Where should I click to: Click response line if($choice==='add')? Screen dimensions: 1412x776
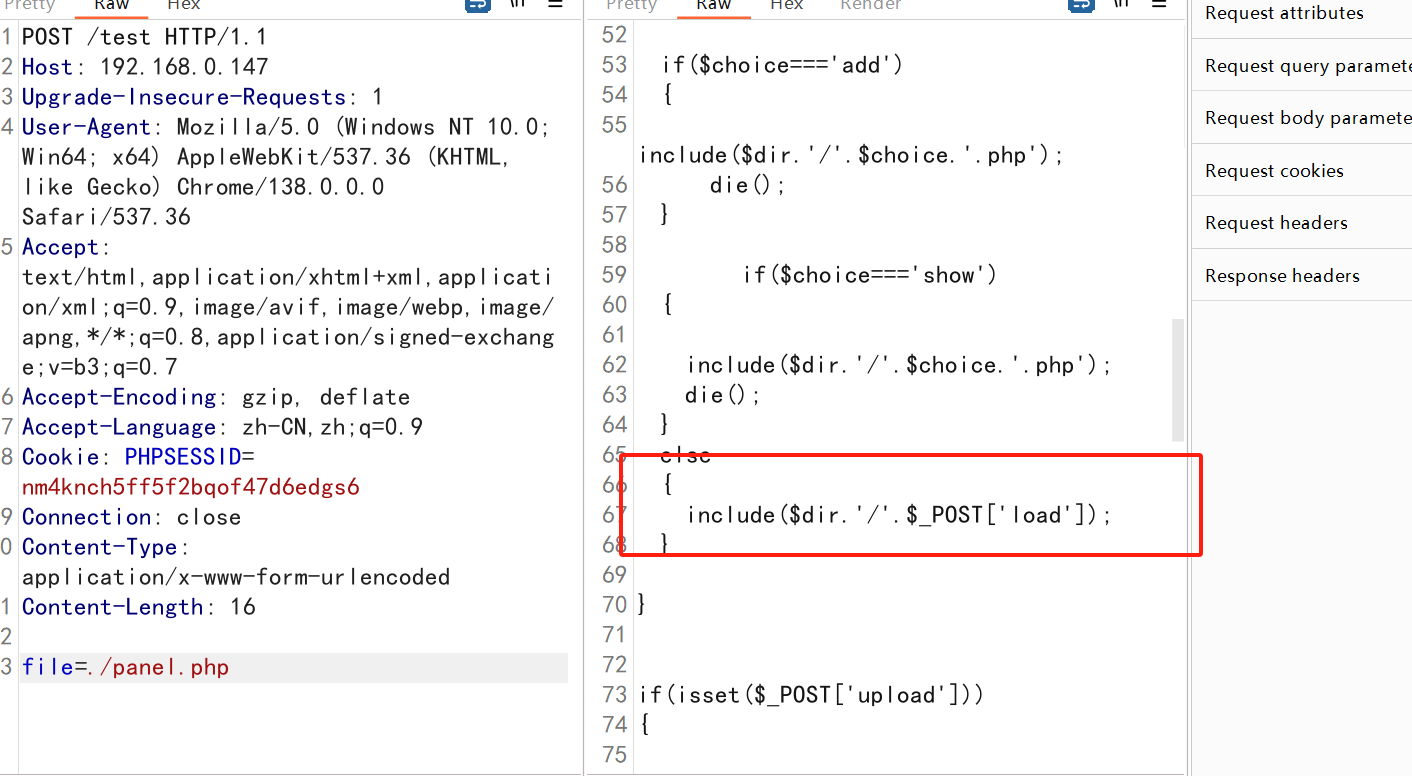pos(783,65)
